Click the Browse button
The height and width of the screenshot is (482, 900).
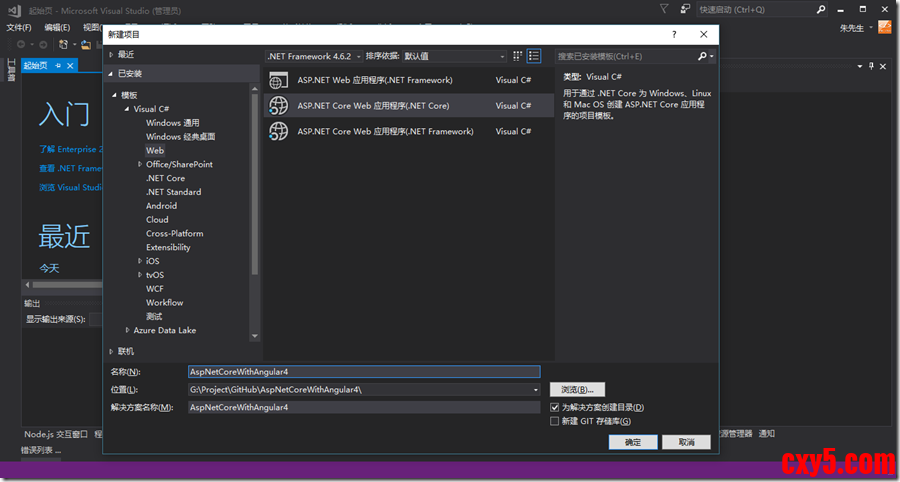coord(577,390)
